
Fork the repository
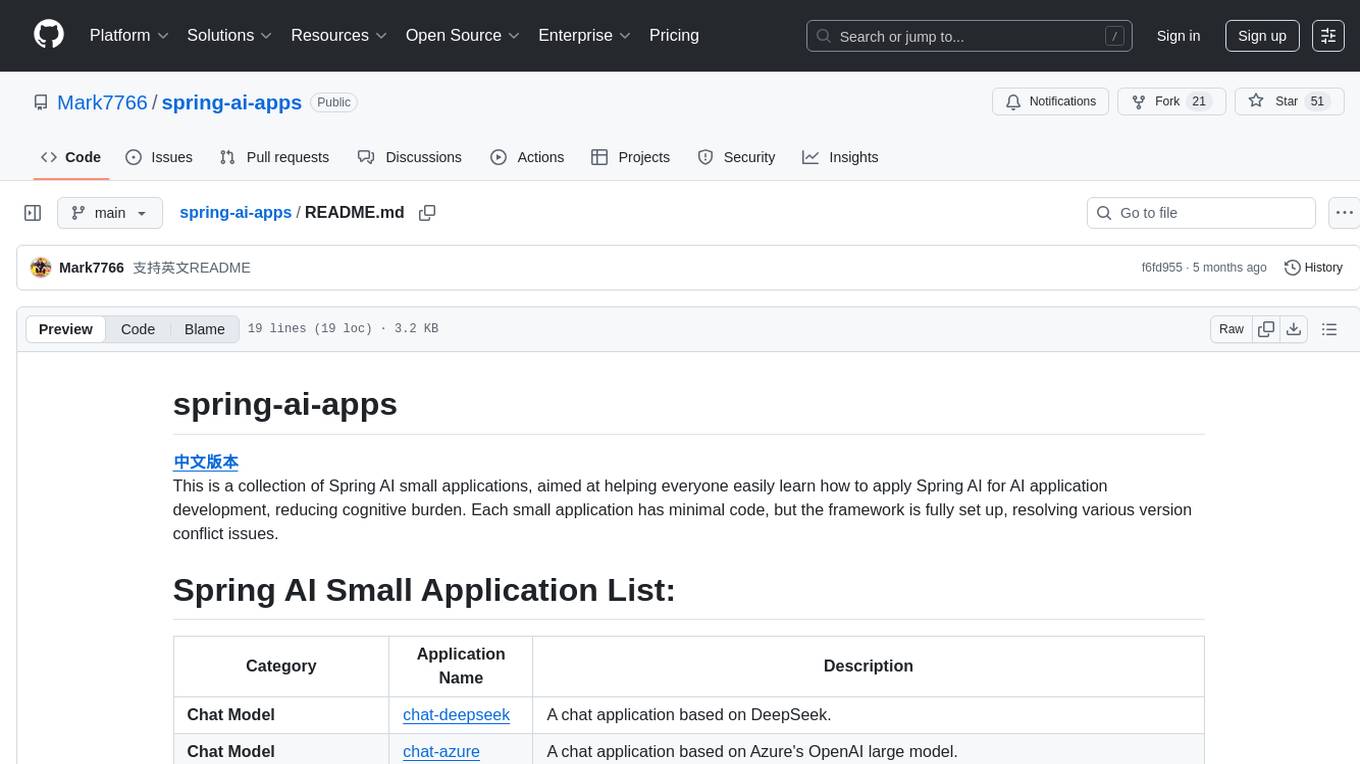coord(1172,101)
